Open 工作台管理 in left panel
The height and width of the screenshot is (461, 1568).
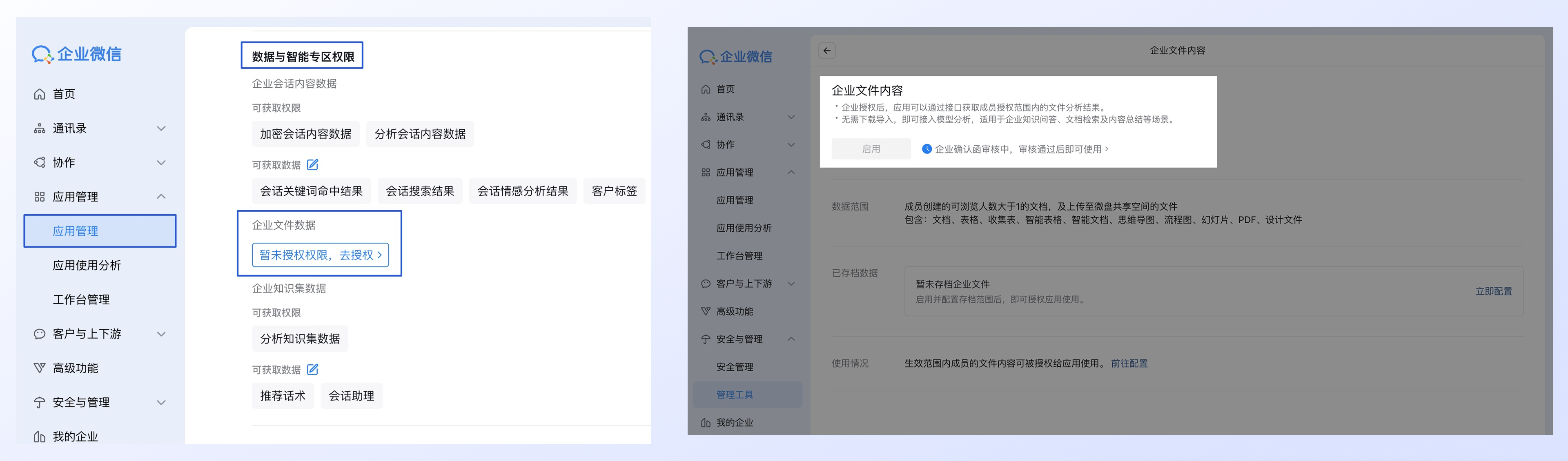tap(81, 299)
